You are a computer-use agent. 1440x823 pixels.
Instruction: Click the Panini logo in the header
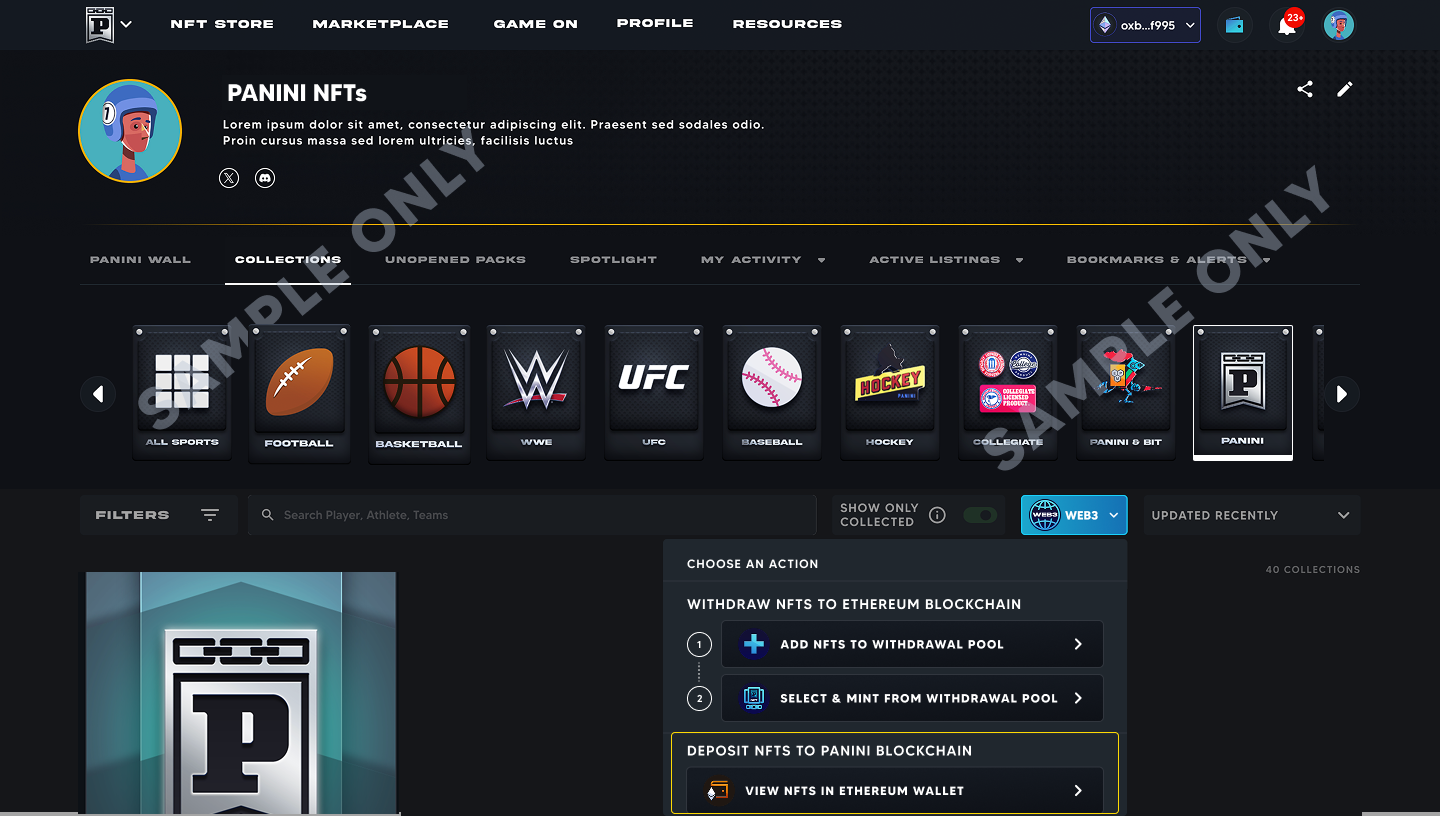point(100,24)
